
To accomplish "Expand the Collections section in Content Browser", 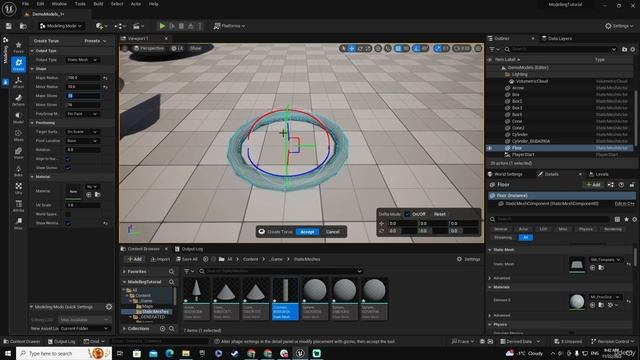I will 124,329.
